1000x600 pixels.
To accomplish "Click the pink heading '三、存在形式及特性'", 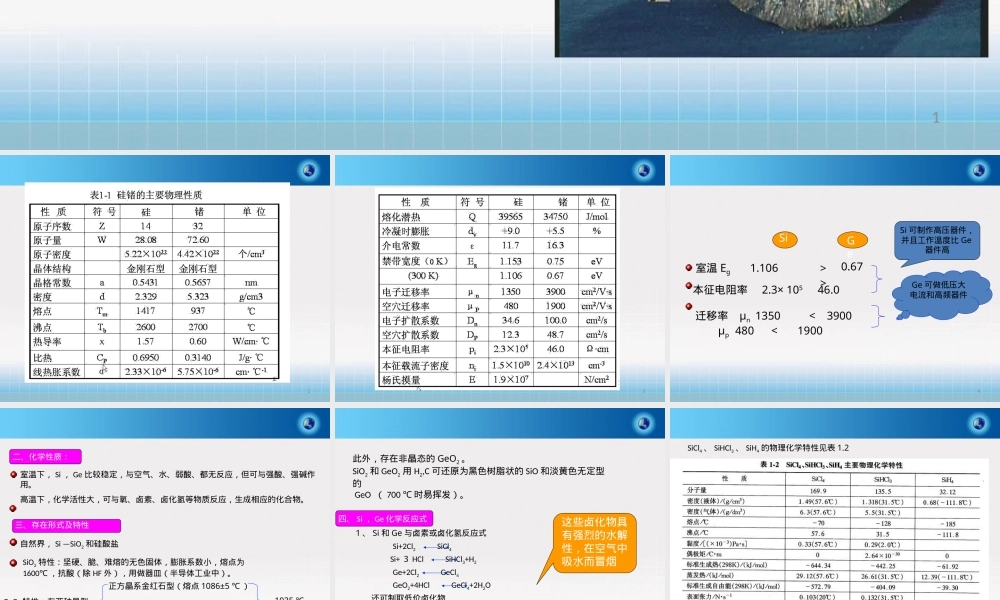I will pyautogui.click(x=66, y=525).
